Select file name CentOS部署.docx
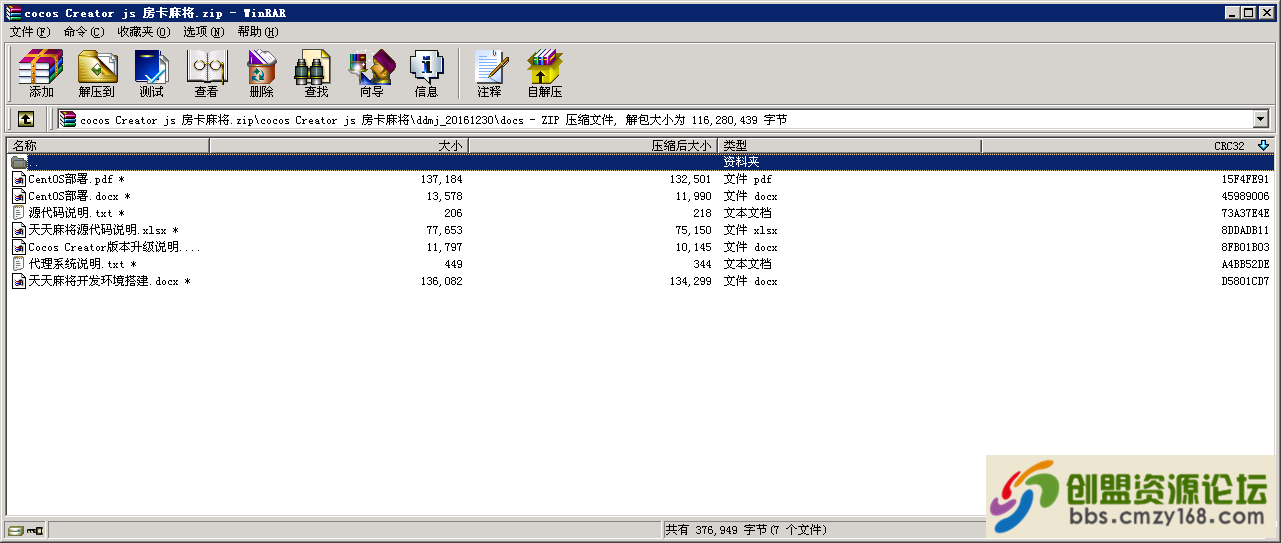This screenshot has width=1281, height=543. [80, 196]
